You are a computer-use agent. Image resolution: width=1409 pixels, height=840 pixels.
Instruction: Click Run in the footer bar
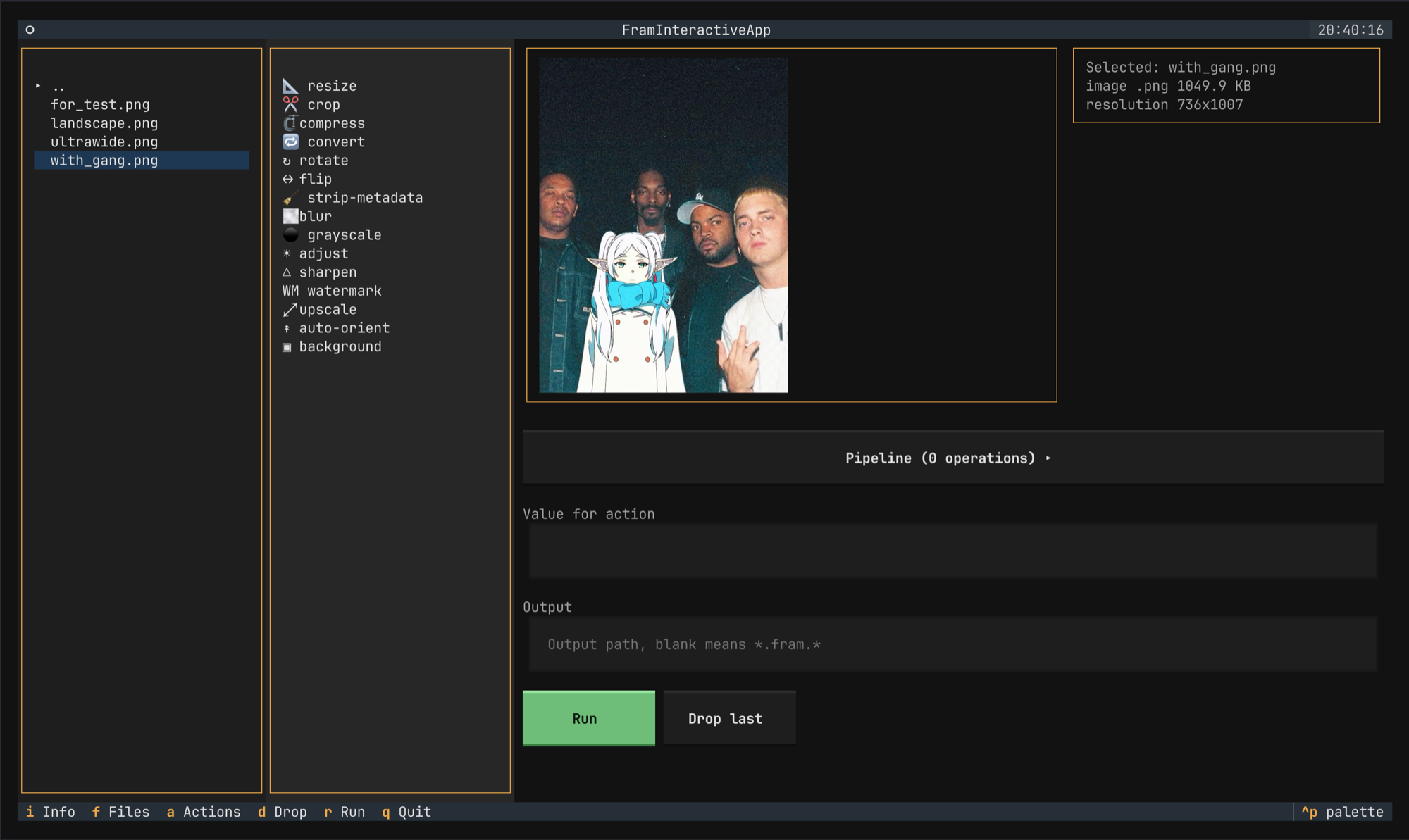tap(345, 812)
